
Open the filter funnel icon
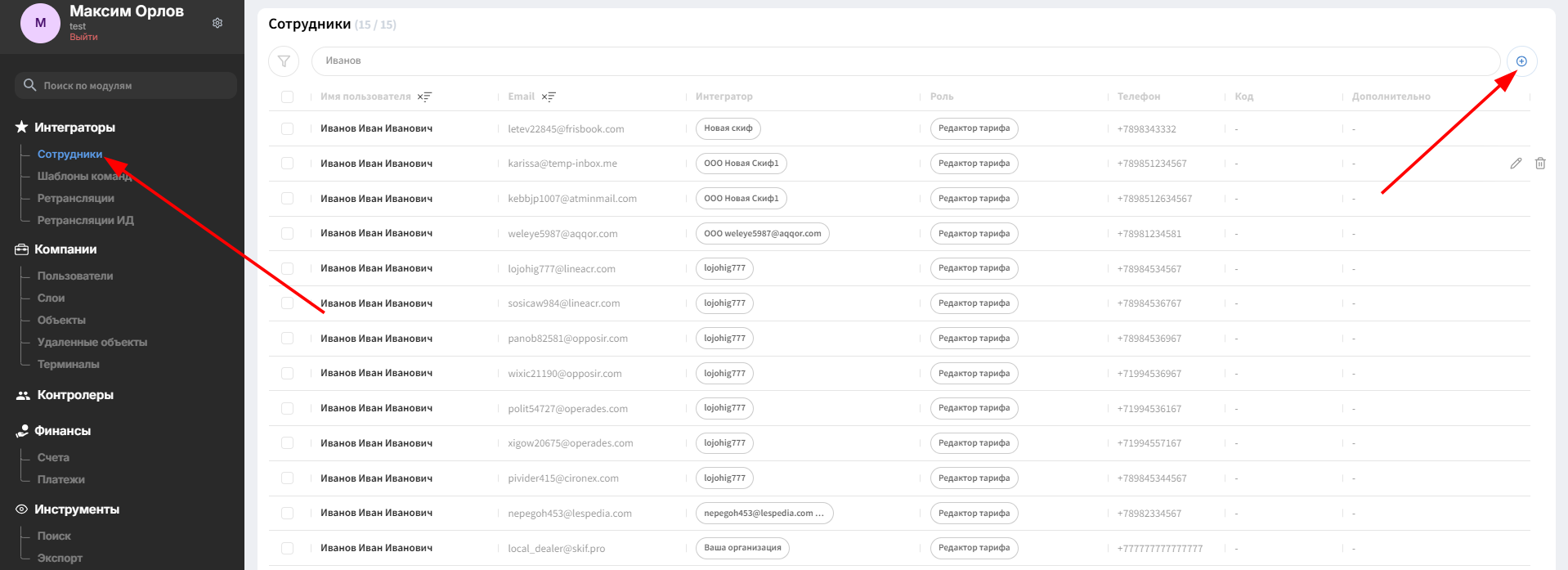coord(284,61)
